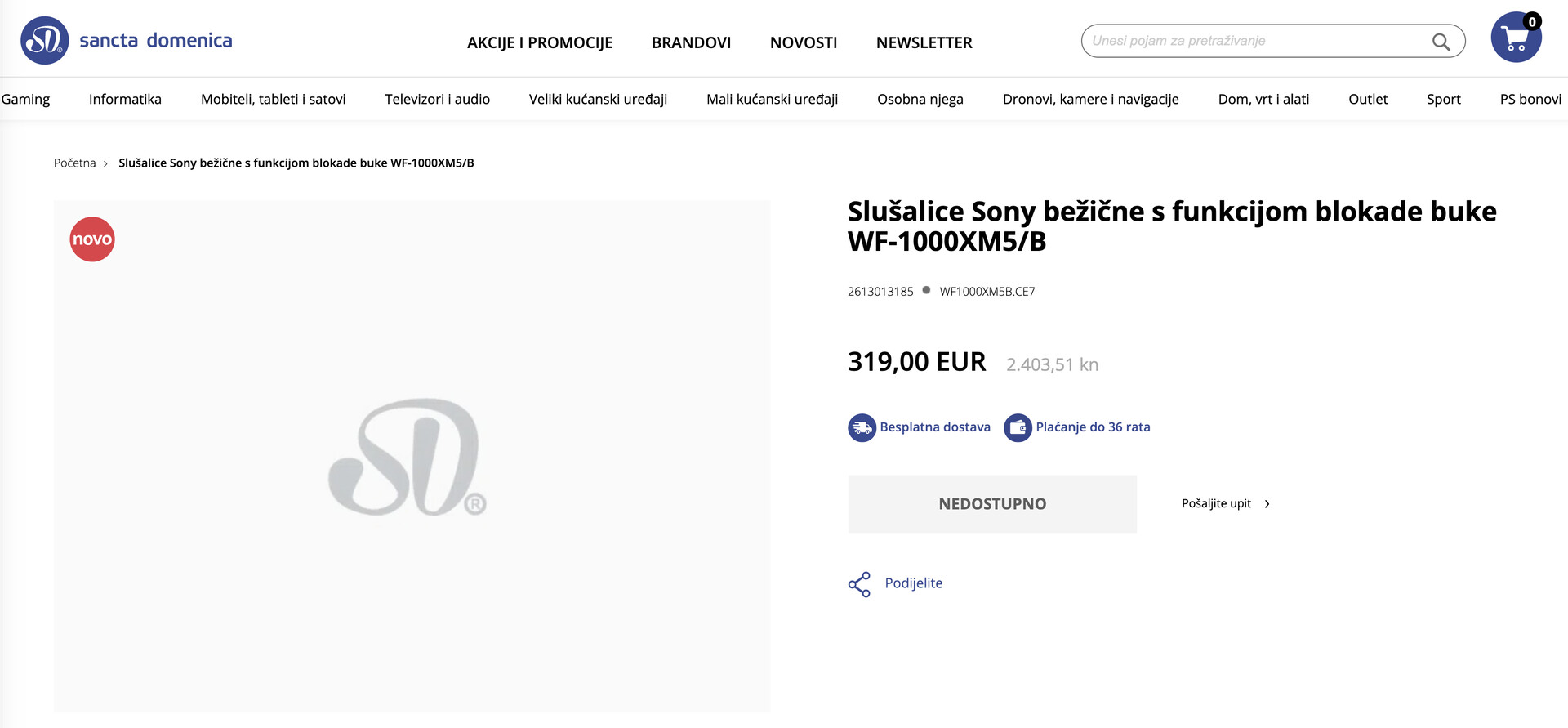Expand Mobiteli, tableti i satovi category

pos(274,99)
